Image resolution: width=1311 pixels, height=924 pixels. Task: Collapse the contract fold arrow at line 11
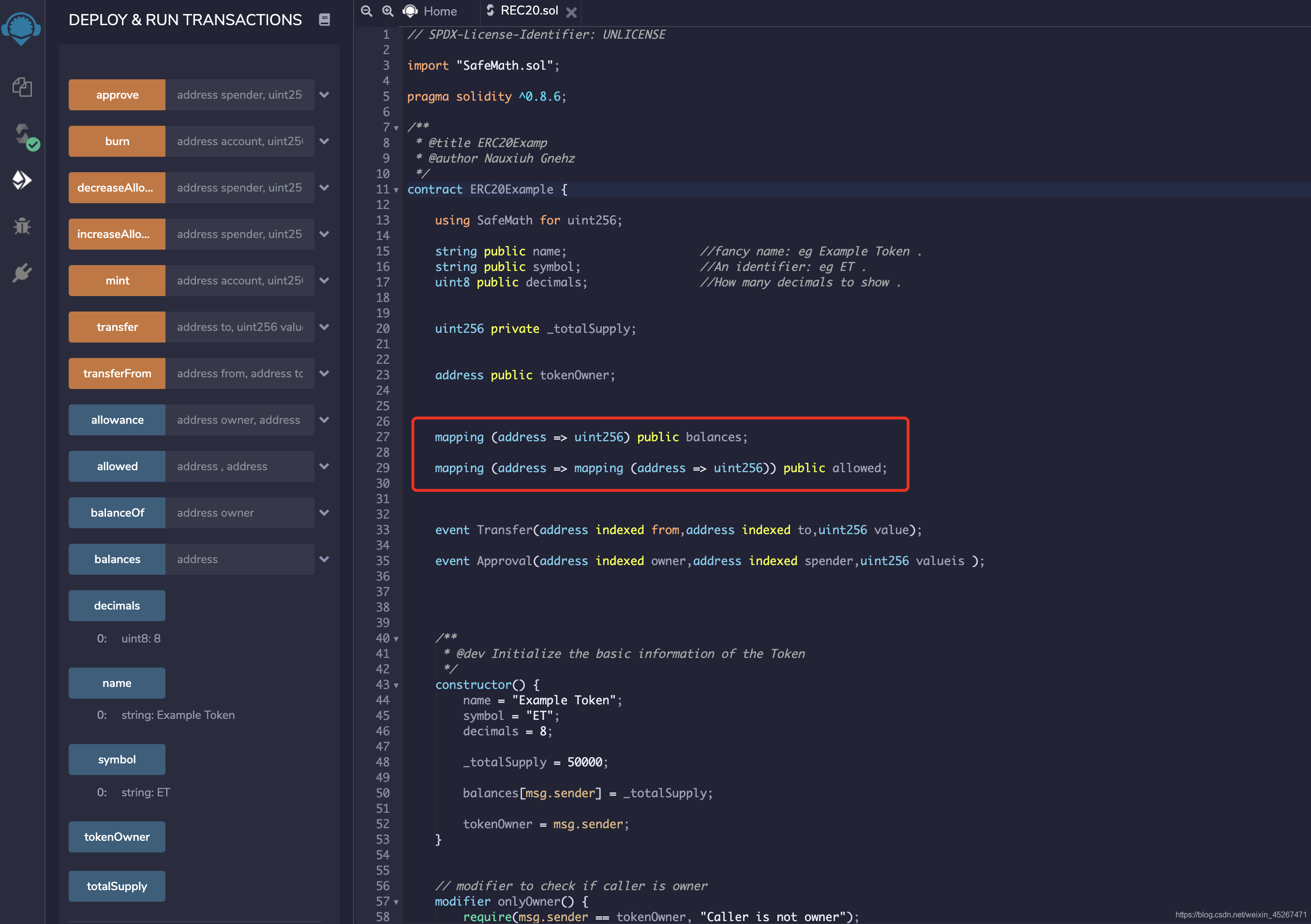point(396,190)
